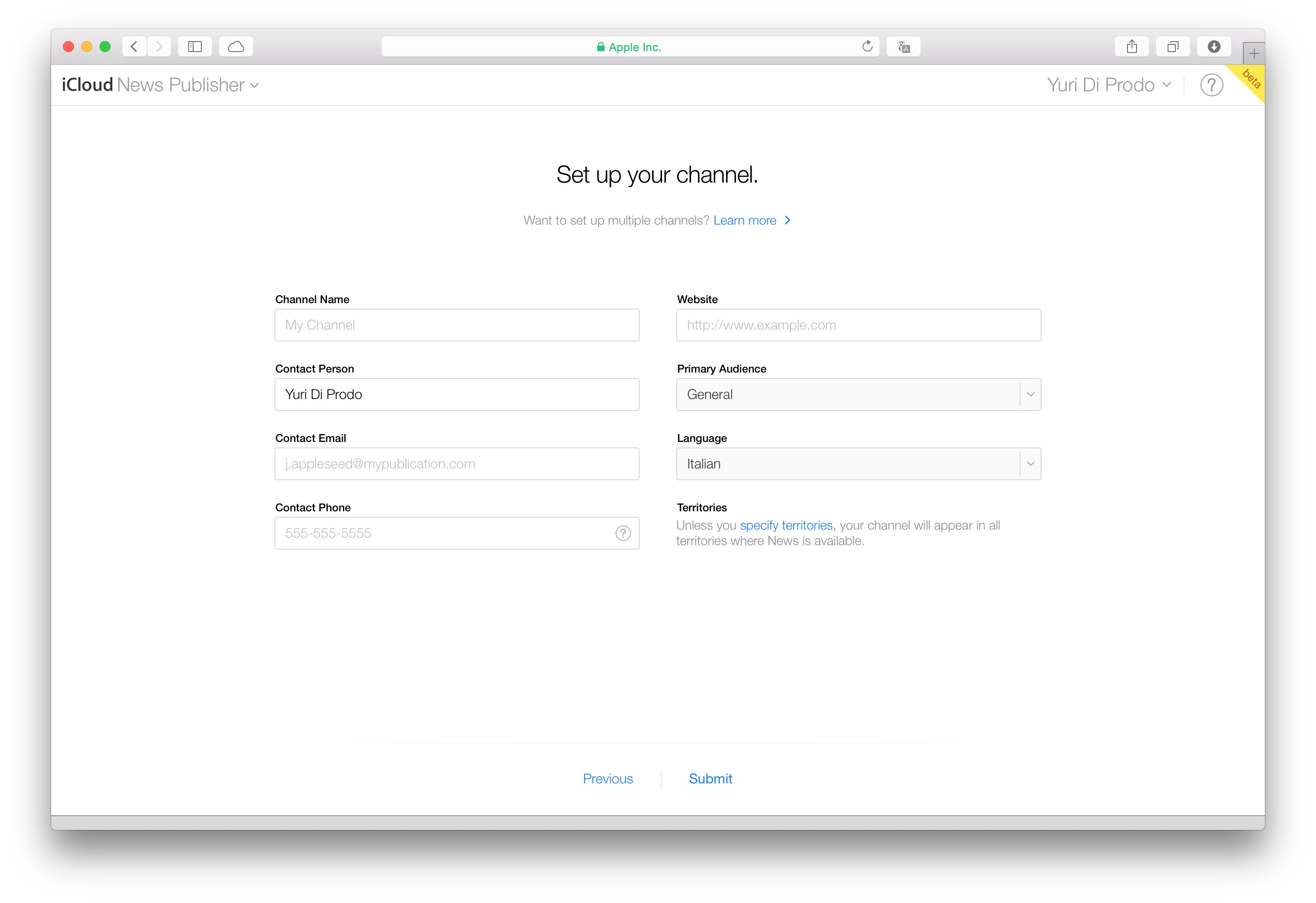This screenshot has height=903, width=1316.
Task: Toggle the Safari sidebar icon
Action: [195, 47]
